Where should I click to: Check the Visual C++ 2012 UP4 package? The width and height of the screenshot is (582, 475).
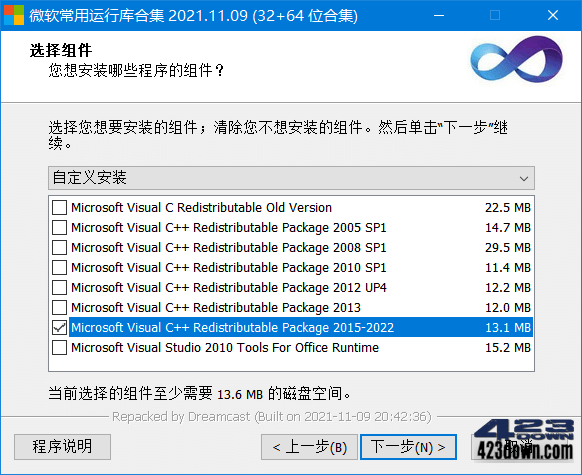tap(59, 288)
